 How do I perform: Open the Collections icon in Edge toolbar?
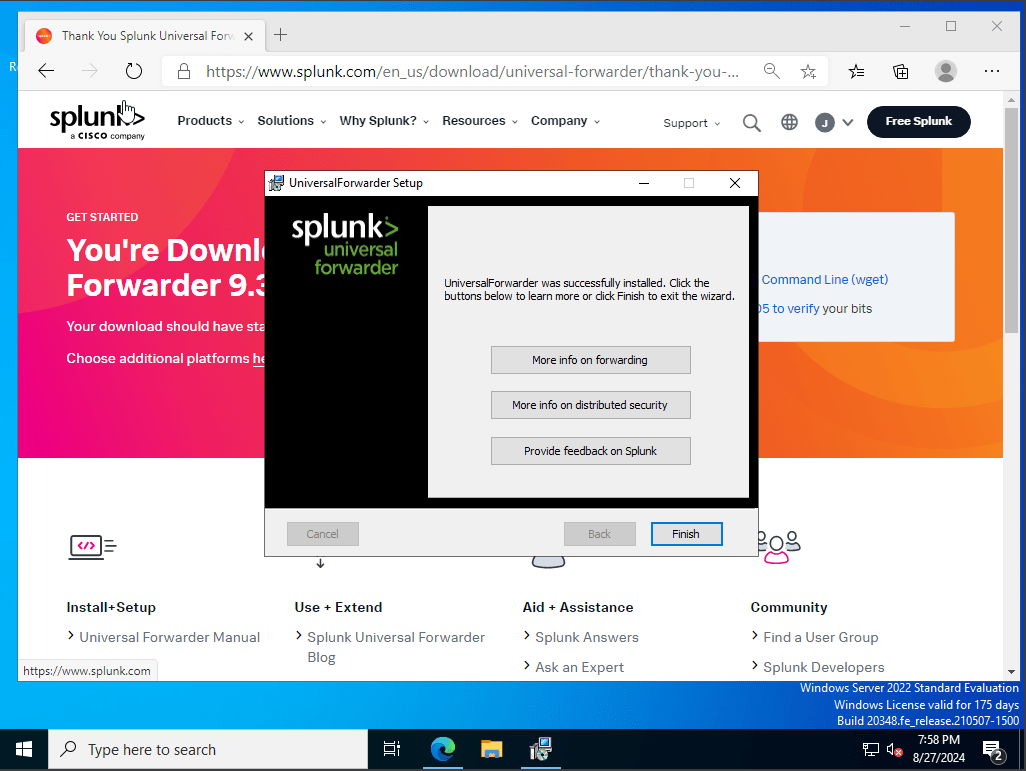click(x=901, y=71)
